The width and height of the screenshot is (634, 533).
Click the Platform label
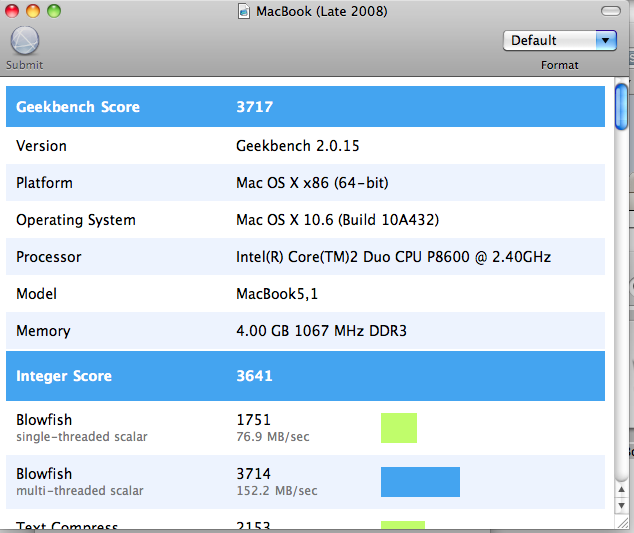(44, 183)
